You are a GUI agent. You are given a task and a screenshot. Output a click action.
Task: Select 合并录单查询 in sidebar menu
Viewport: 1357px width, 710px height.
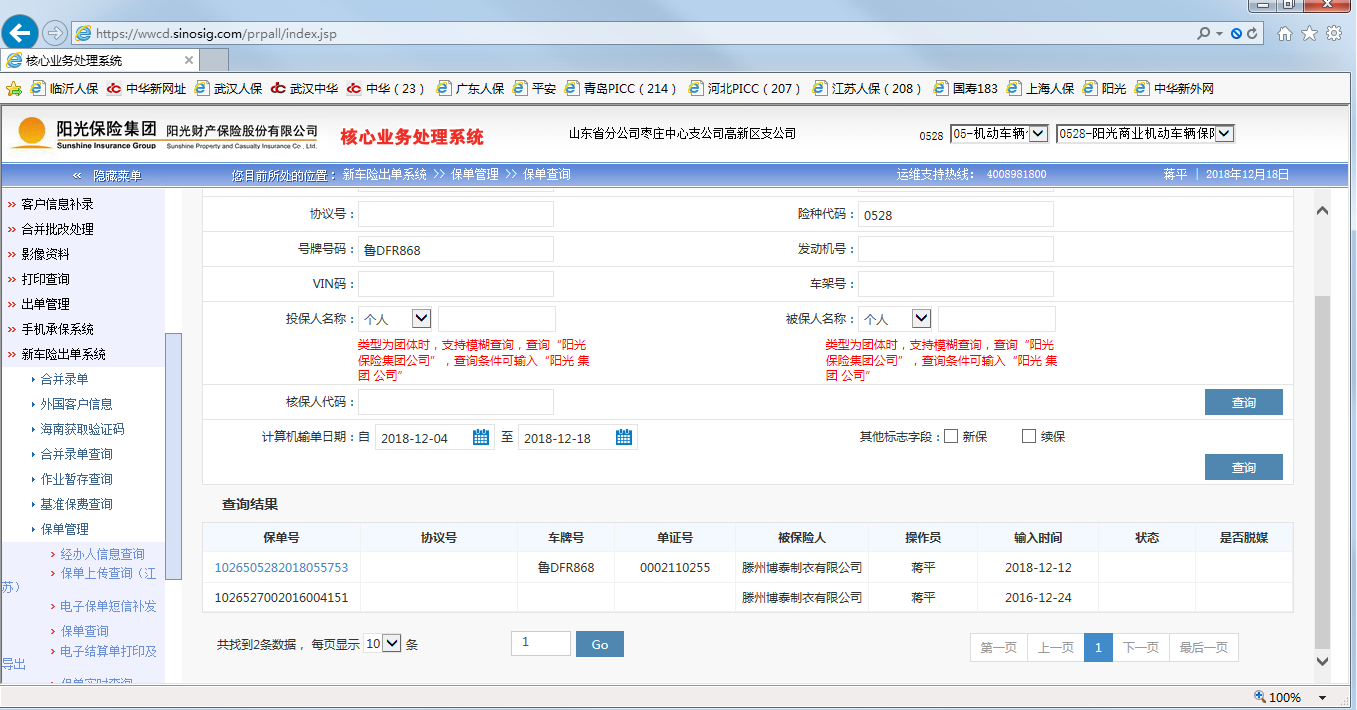coord(76,454)
